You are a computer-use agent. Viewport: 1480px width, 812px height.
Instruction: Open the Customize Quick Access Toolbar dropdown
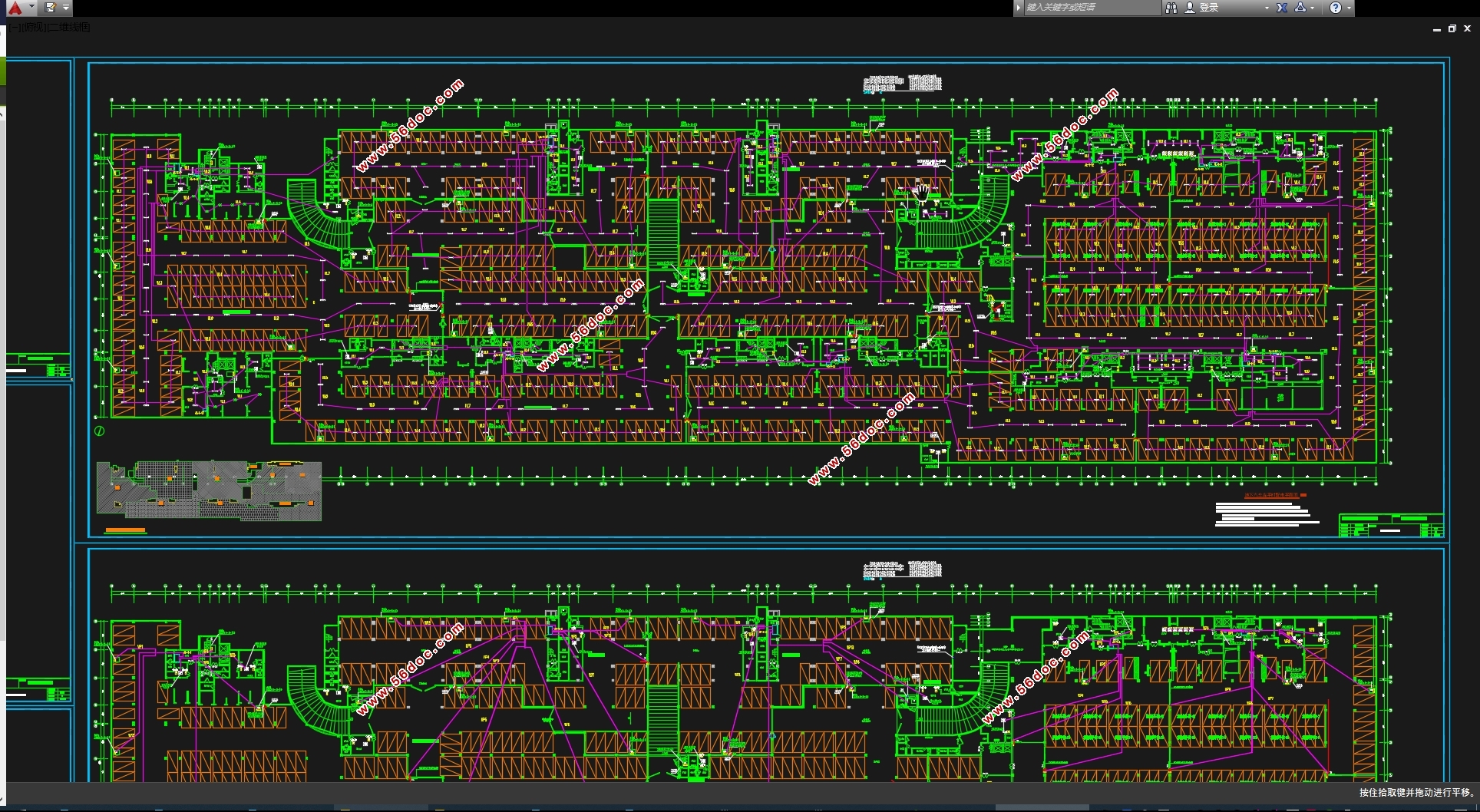click(x=66, y=8)
